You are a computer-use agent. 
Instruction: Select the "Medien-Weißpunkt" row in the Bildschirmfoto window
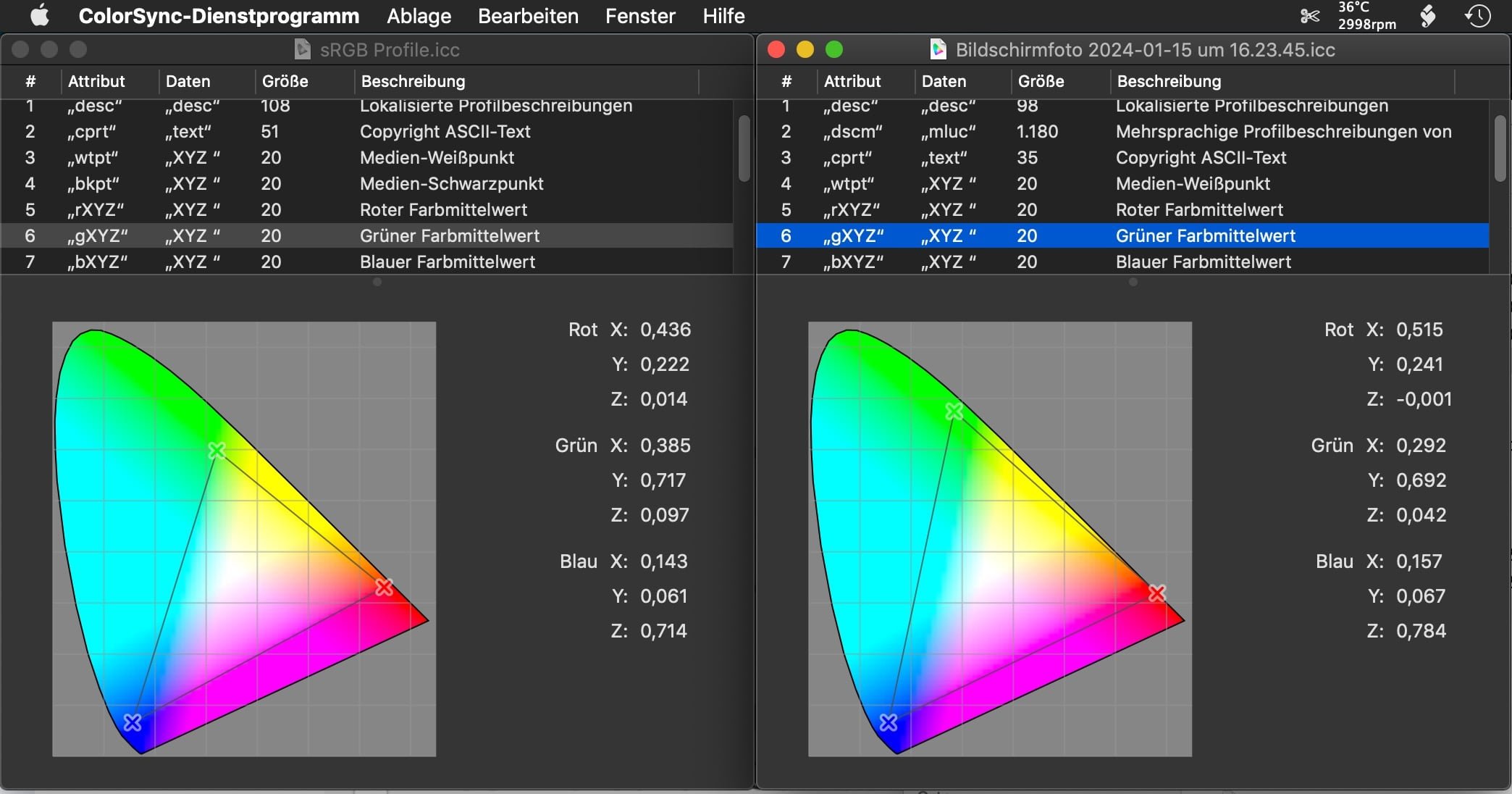1122,184
